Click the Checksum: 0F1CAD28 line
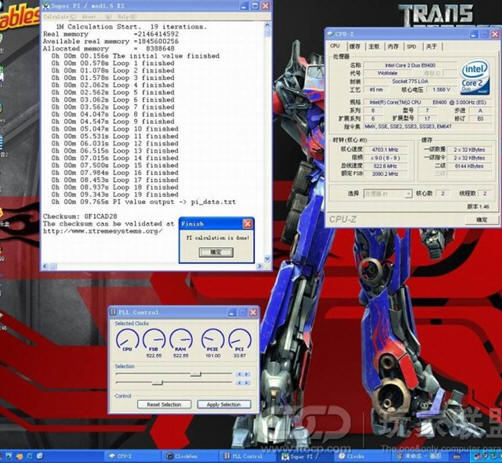Screen dimensions: 502x463 [80, 216]
